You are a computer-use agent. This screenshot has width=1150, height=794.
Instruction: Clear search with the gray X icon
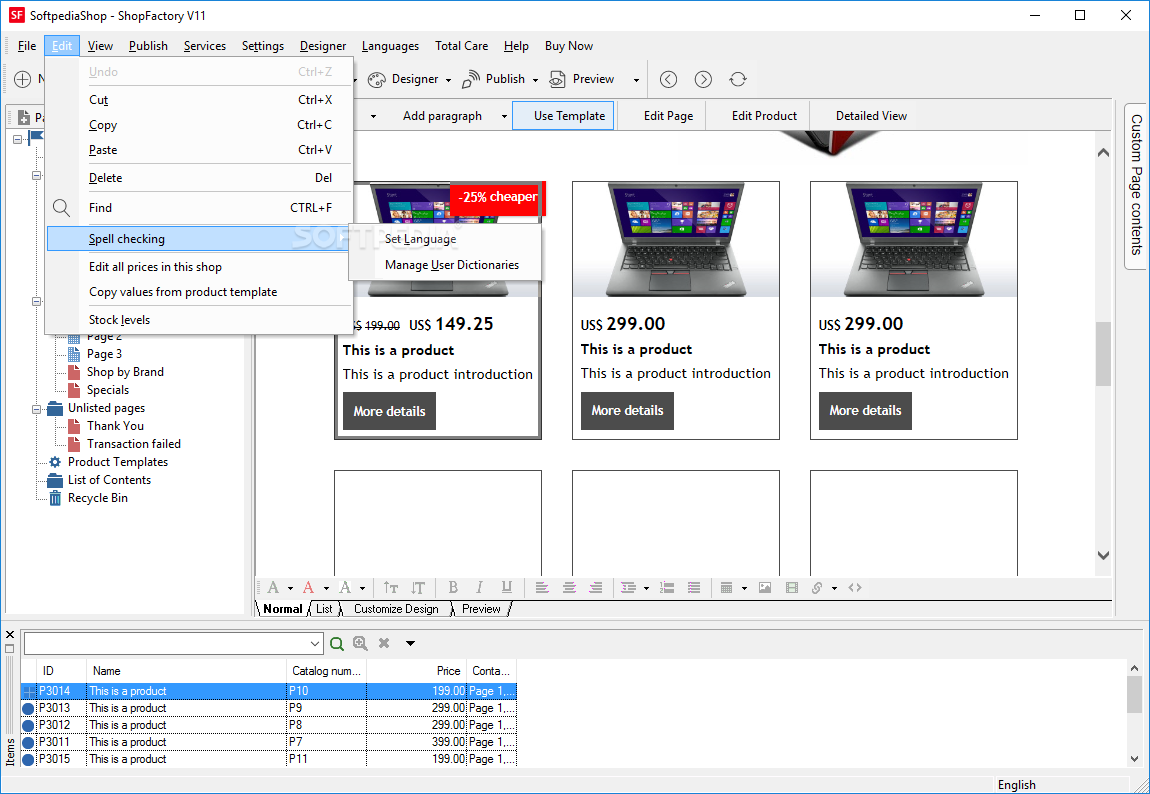(x=384, y=643)
